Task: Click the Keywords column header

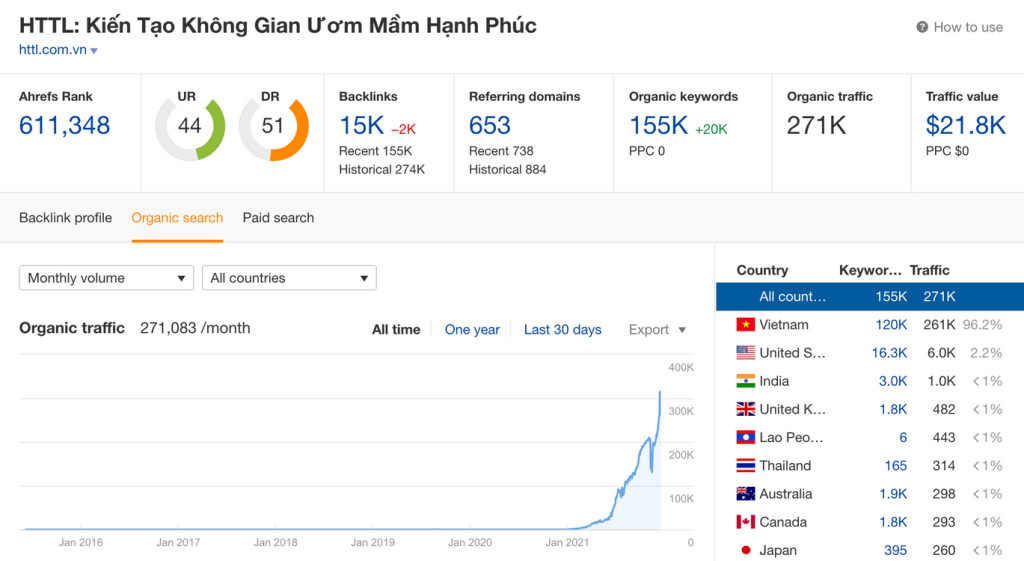Action: (870, 270)
